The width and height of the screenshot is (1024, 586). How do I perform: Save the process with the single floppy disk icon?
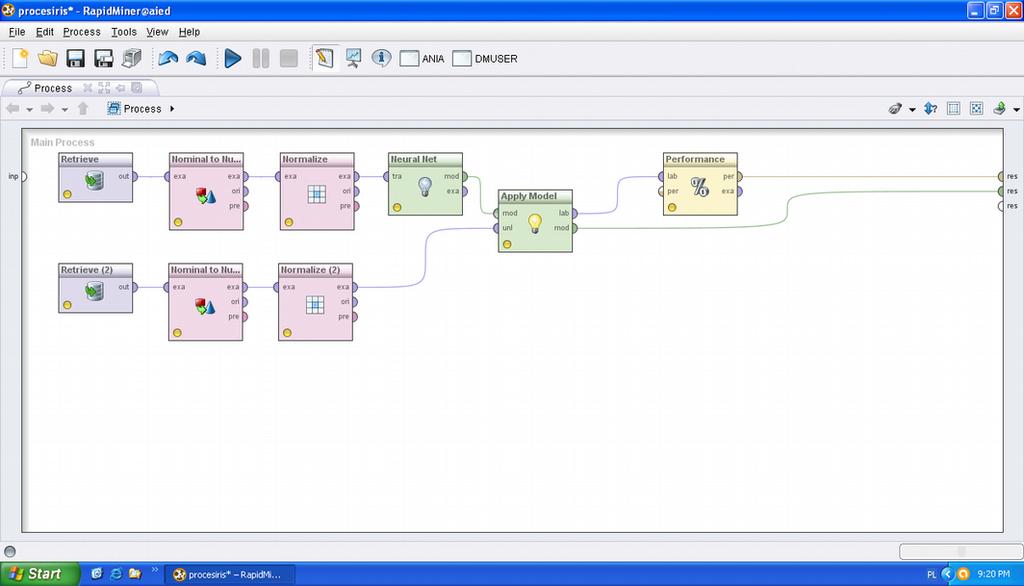click(76, 58)
